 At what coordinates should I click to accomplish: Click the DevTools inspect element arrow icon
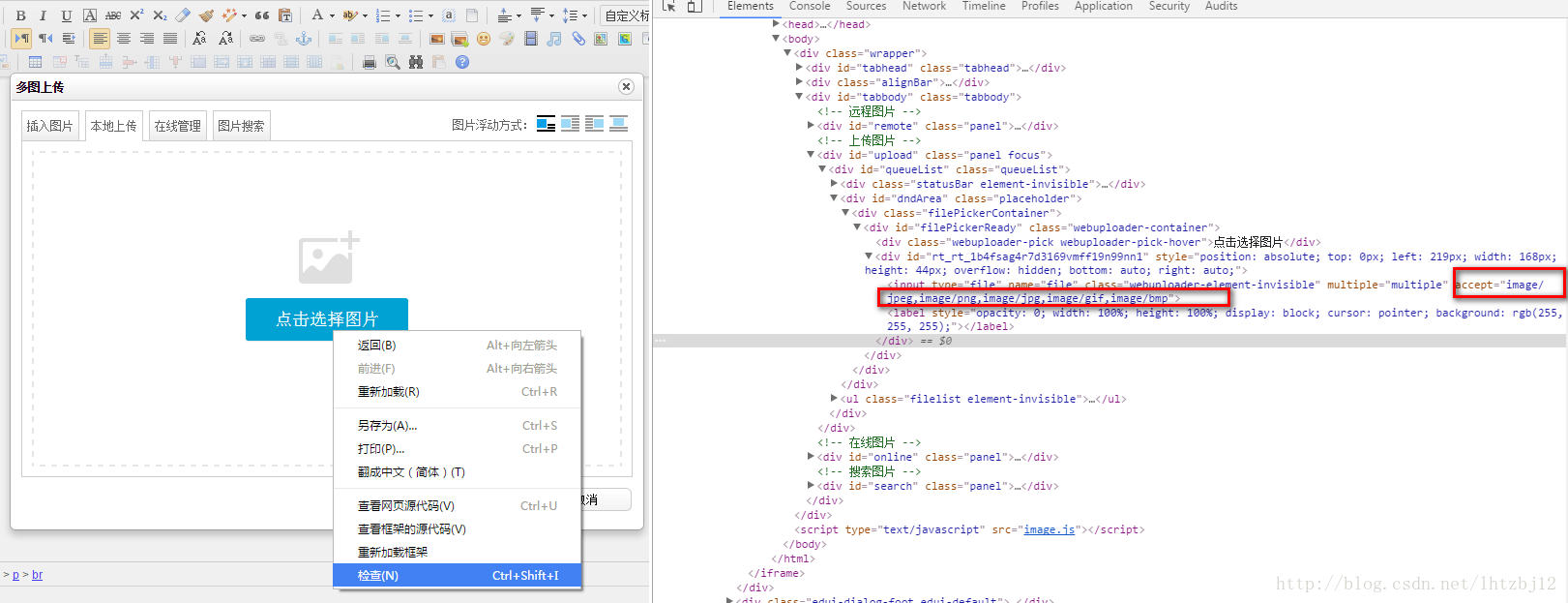pos(668,6)
